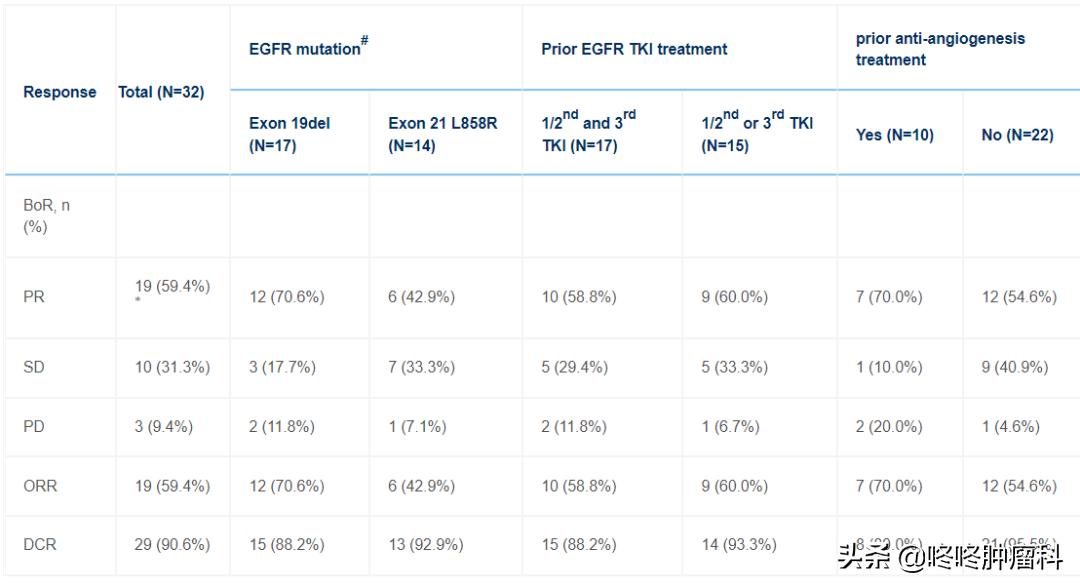Viewport: 1080px width, 588px height.
Task: Click the "No (N=22)" column subheader
Action: (1017, 135)
